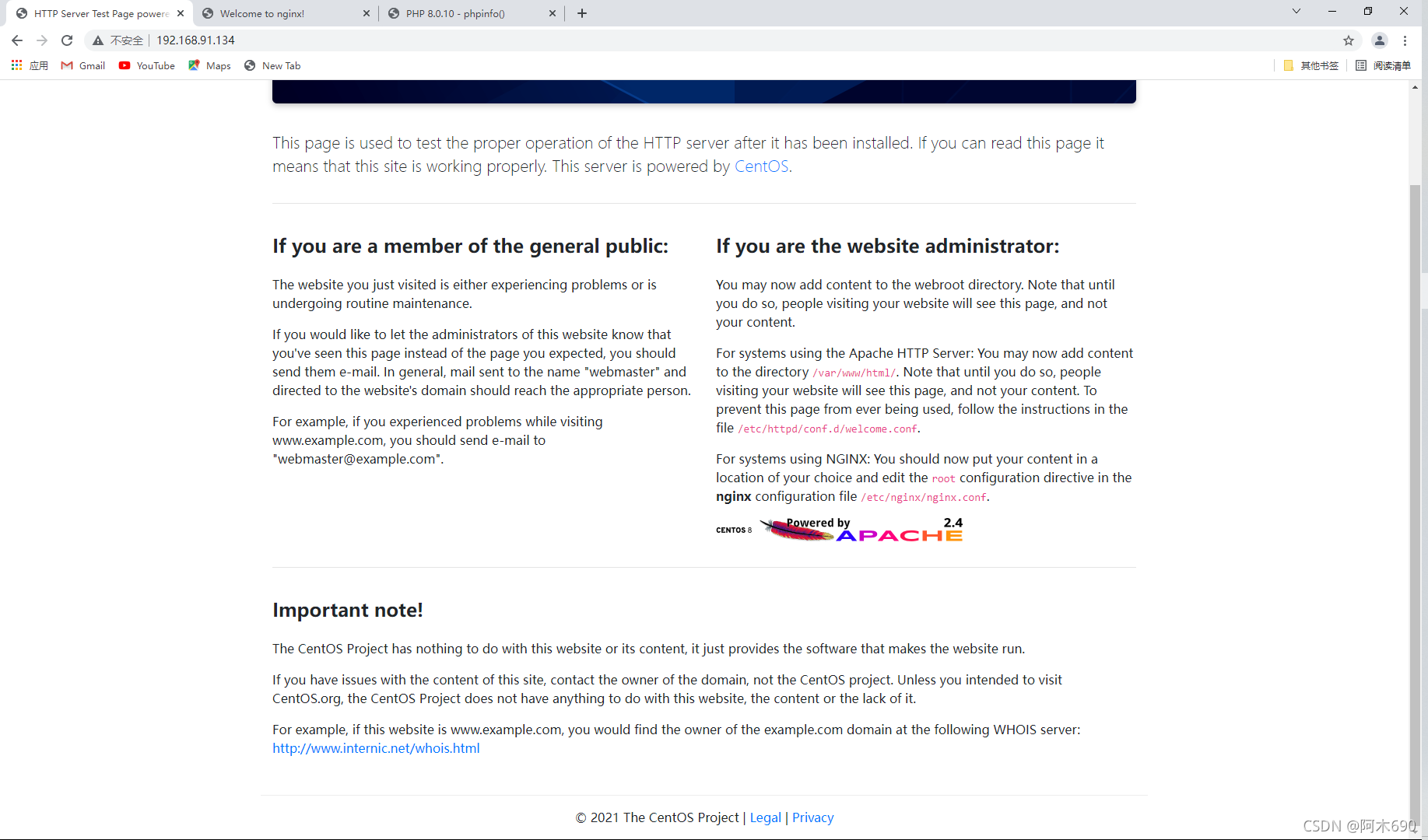This screenshot has width=1428, height=840.
Task: Open the Privacy footer link
Action: [x=812, y=817]
